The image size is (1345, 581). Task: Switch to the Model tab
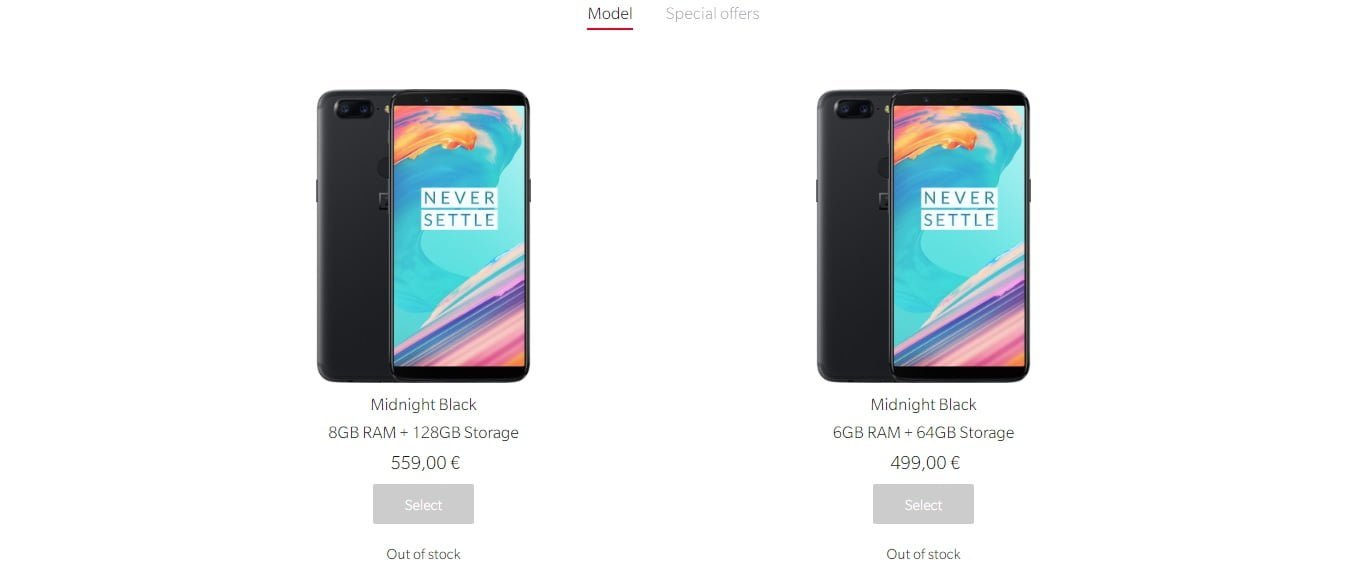pos(610,14)
